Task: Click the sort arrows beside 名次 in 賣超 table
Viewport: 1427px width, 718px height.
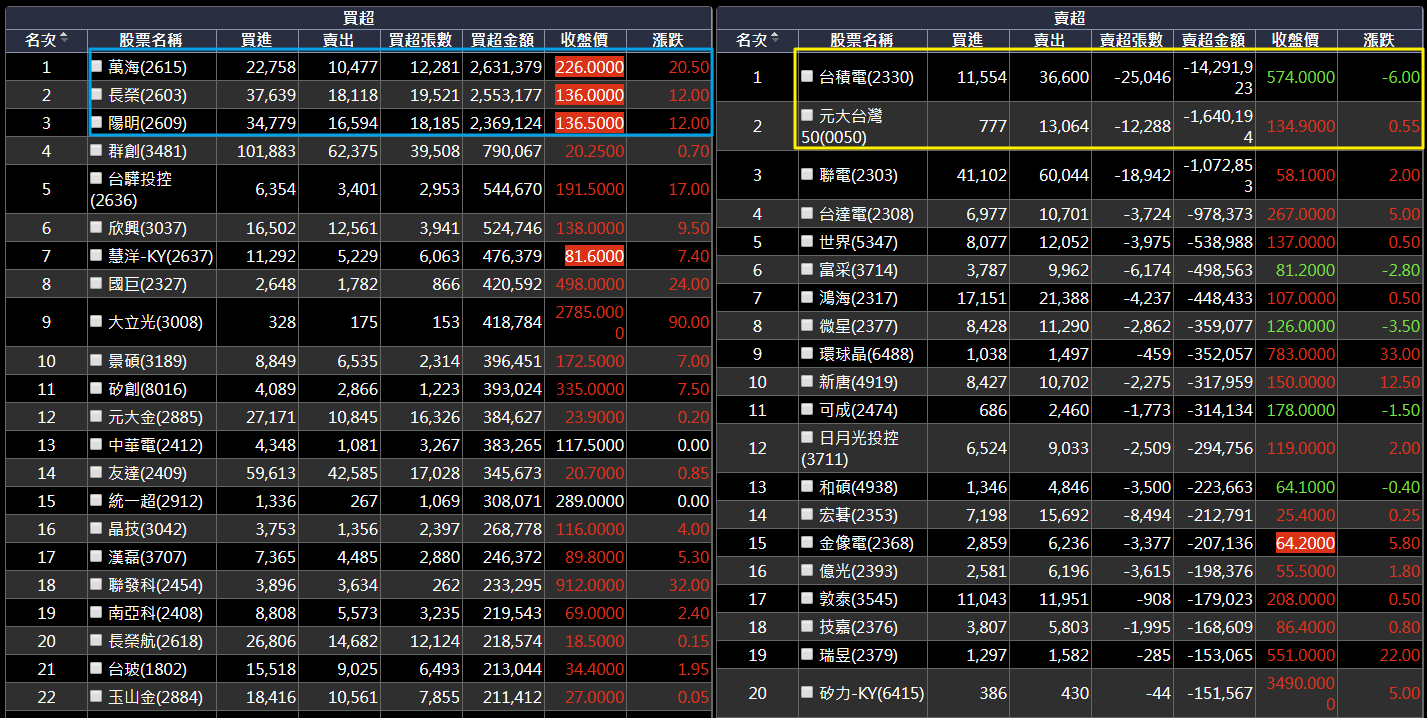Action: 775,39
